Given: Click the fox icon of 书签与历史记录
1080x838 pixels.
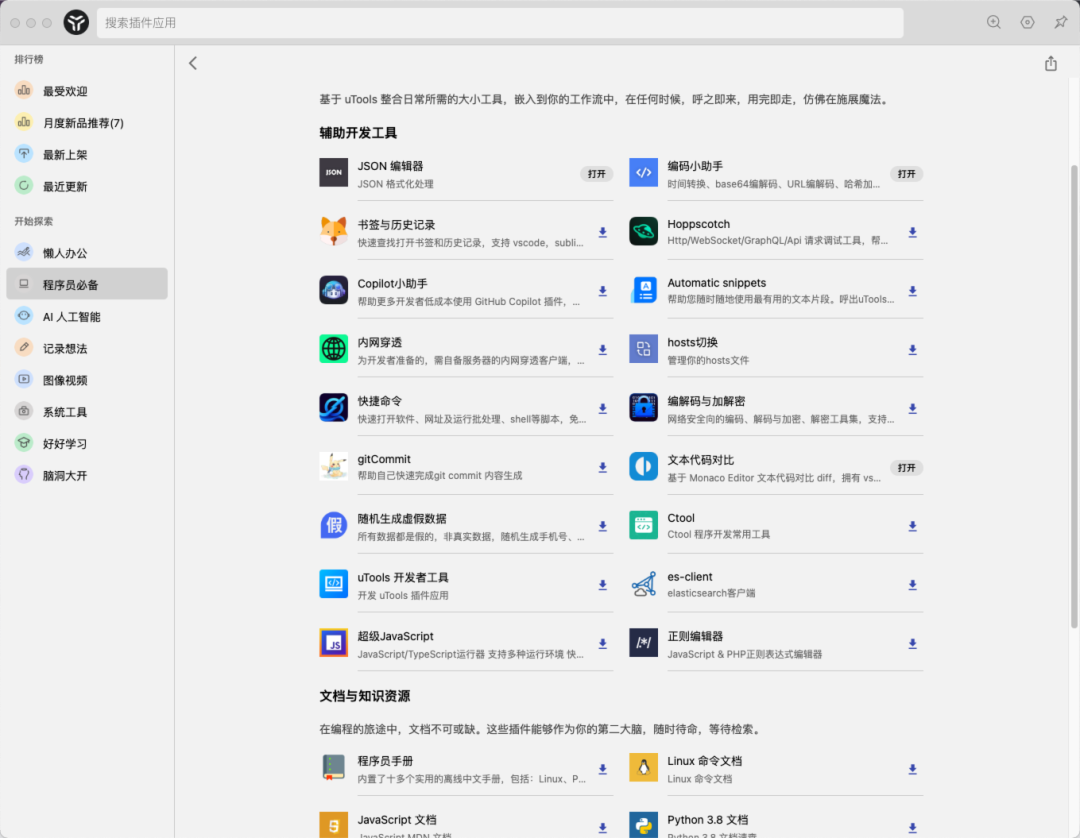Looking at the screenshot, I should coord(333,231).
